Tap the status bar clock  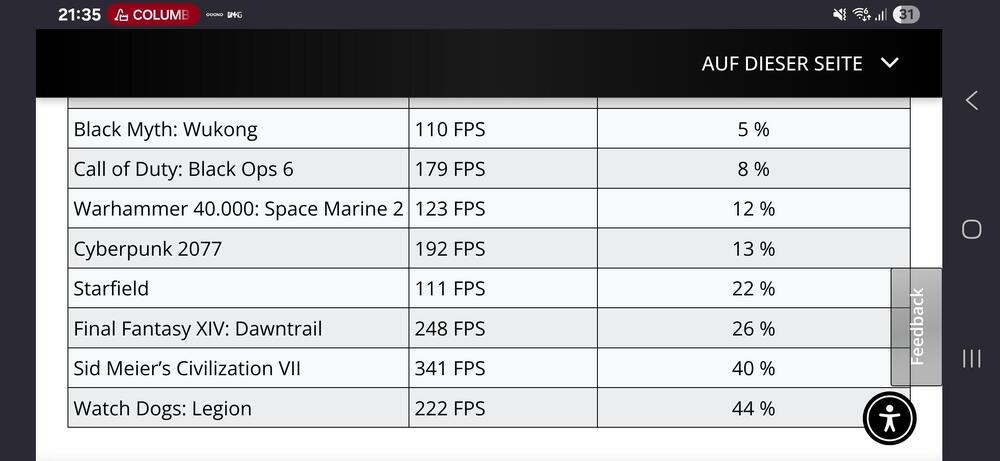pyautogui.click(x=79, y=15)
